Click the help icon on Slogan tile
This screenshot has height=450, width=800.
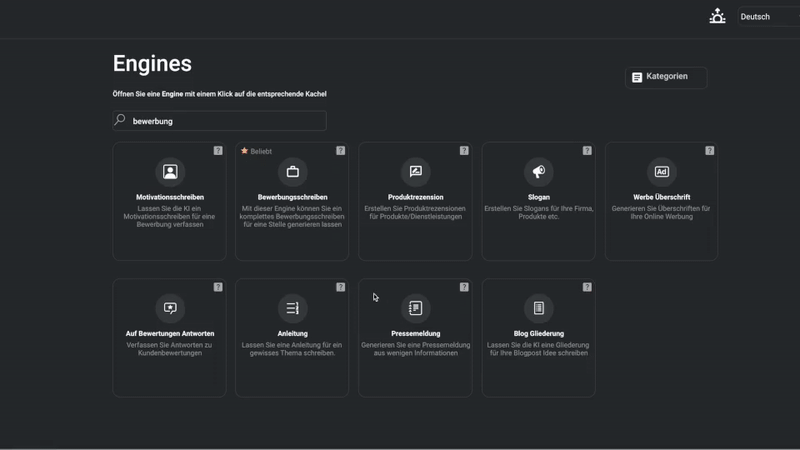coord(587,151)
